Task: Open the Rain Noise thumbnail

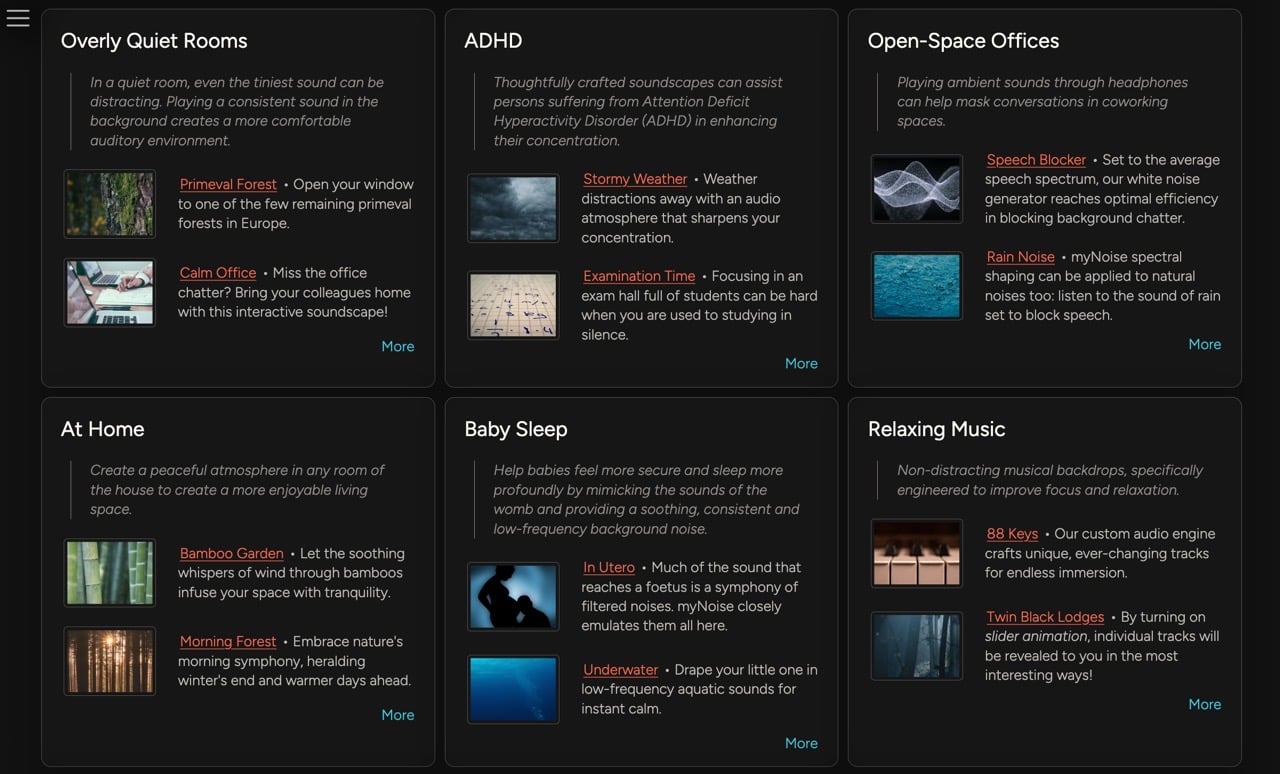Action: (917, 285)
